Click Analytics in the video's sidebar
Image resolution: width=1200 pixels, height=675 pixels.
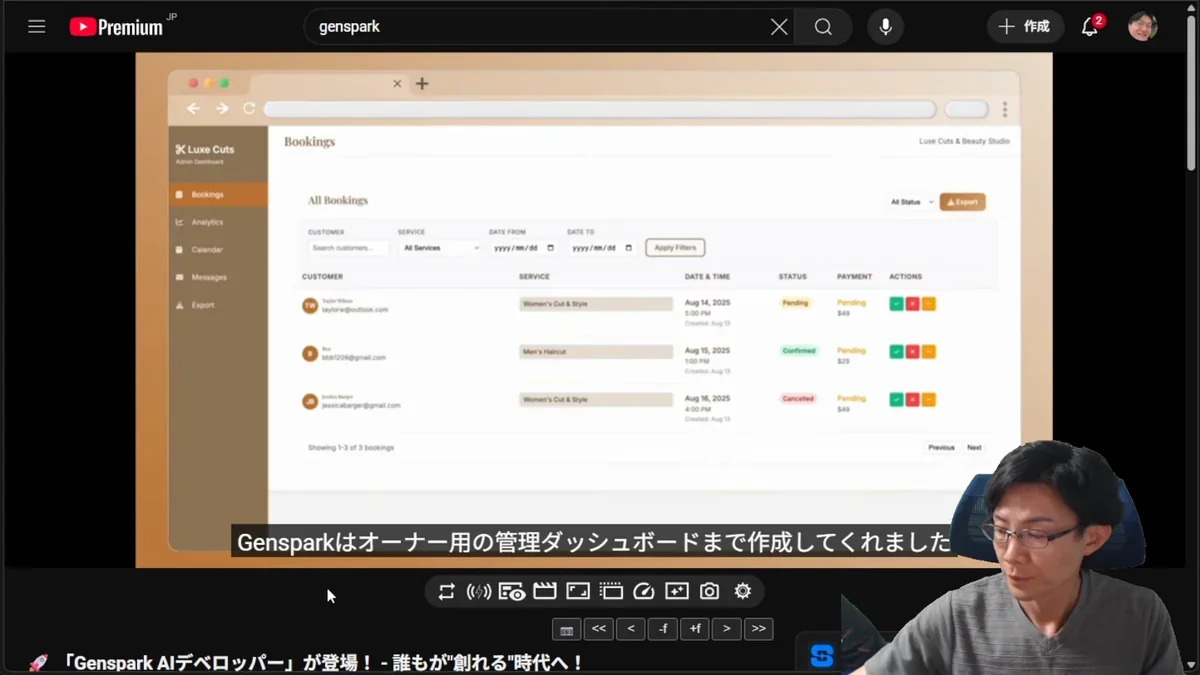coord(207,222)
